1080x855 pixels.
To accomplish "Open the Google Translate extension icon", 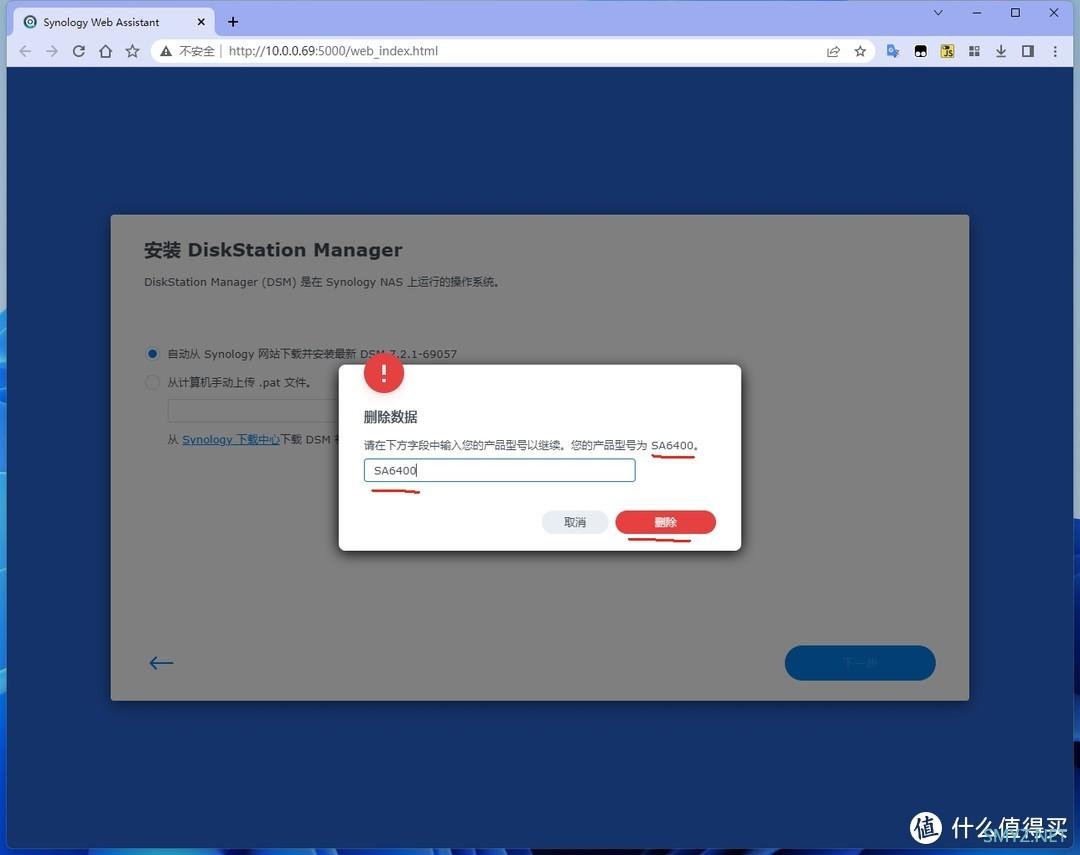I will pos(893,51).
